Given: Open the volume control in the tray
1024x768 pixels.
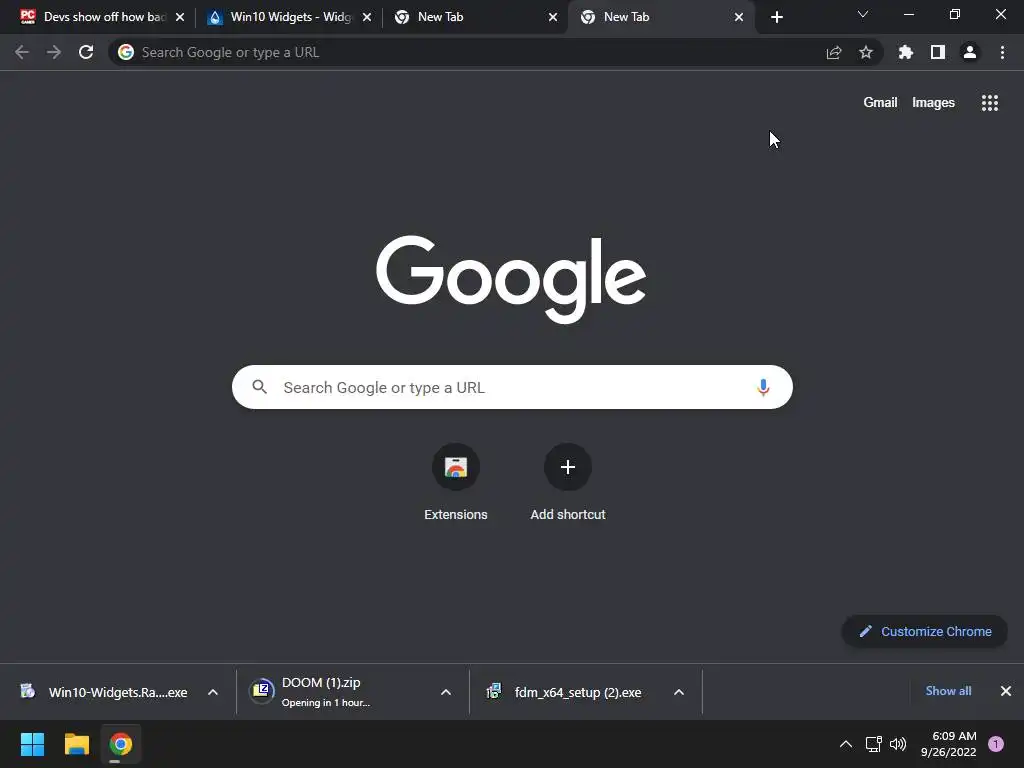Looking at the screenshot, I should tap(898, 744).
